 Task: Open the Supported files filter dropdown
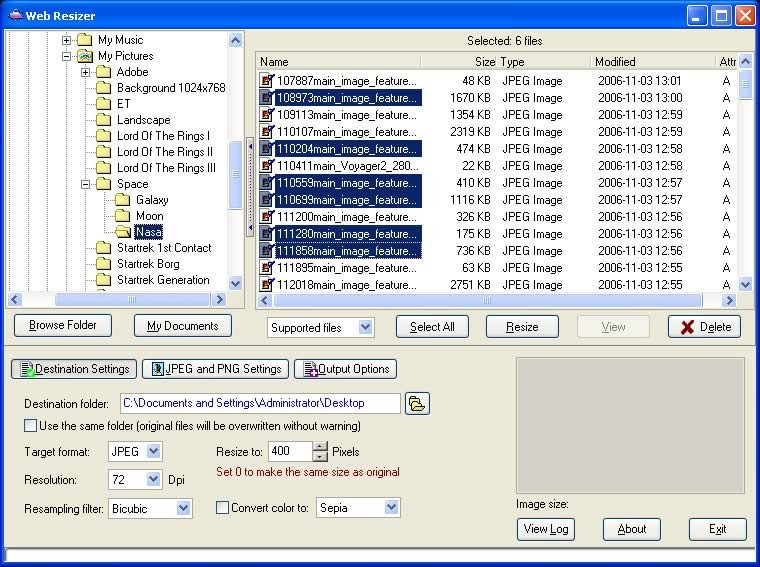pos(365,327)
